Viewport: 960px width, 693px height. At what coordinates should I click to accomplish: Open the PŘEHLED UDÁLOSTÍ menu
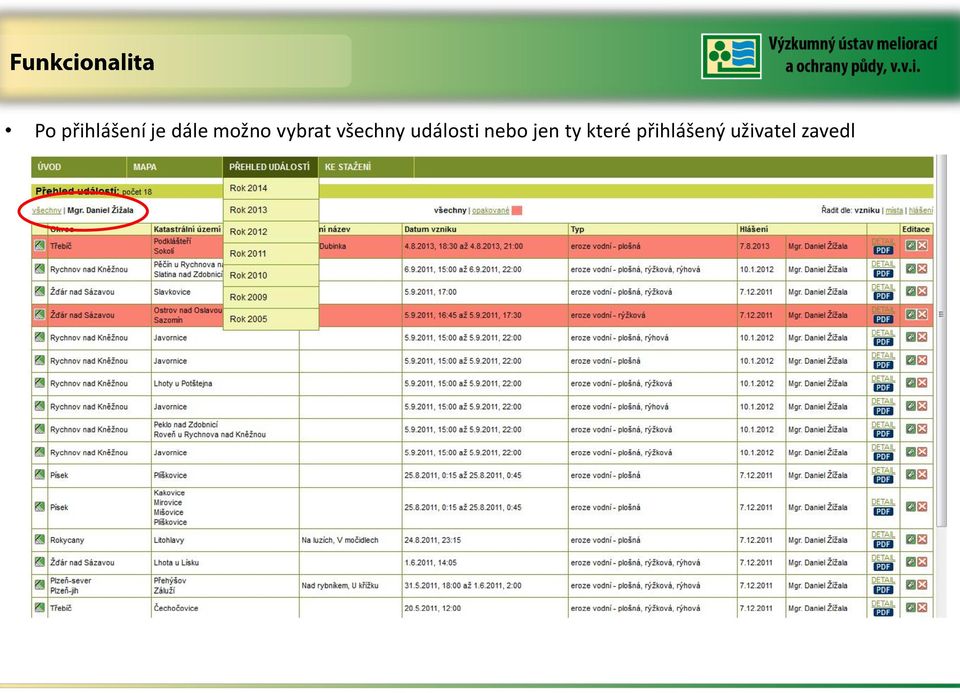pos(270,167)
